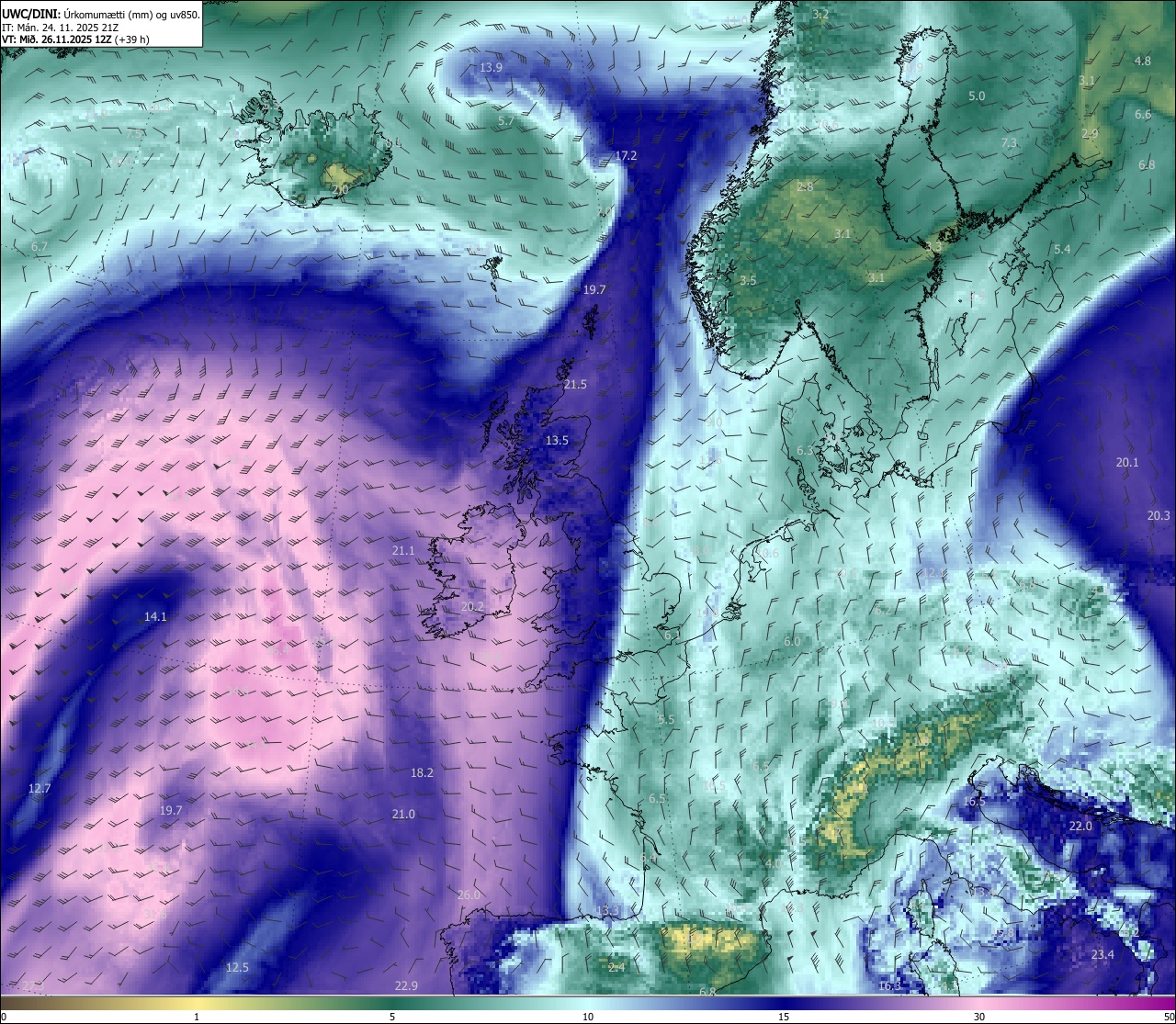Screen dimensions: 1176x1024
Task: Click the 23.4 value in bottom right
Action: [1102, 955]
